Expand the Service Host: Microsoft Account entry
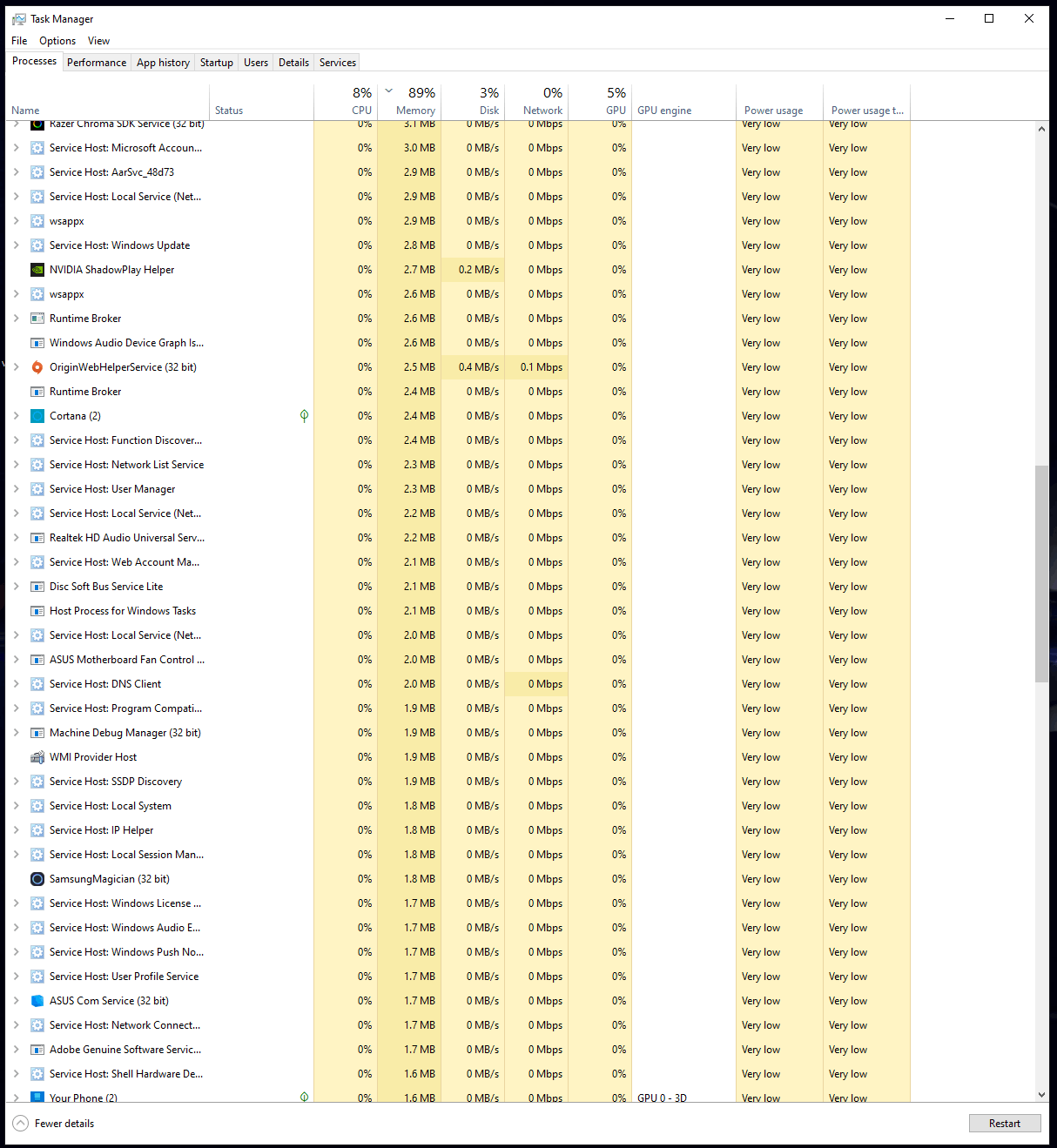This screenshot has height=1148, width=1057. [x=16, y=148]
